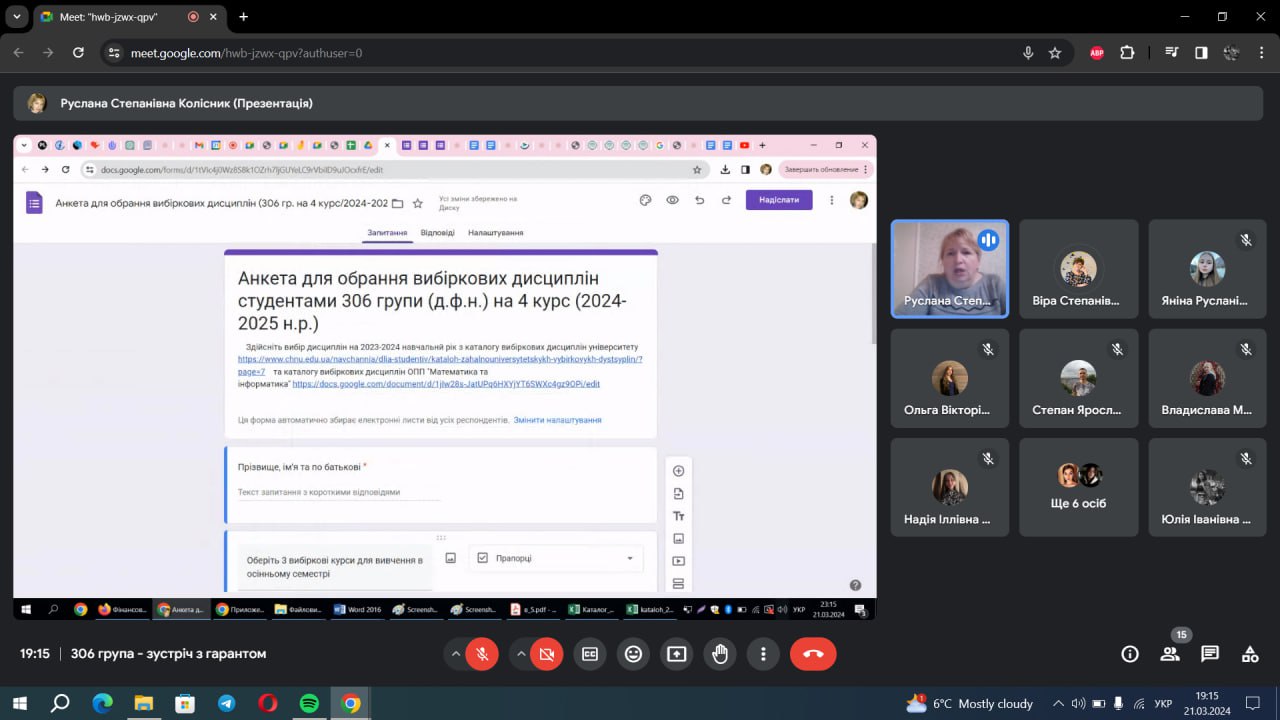Switch to Налаштування tab in presented form
Image resolution: width=1280 pixels, height=720 pixels.
pos(496,233)
